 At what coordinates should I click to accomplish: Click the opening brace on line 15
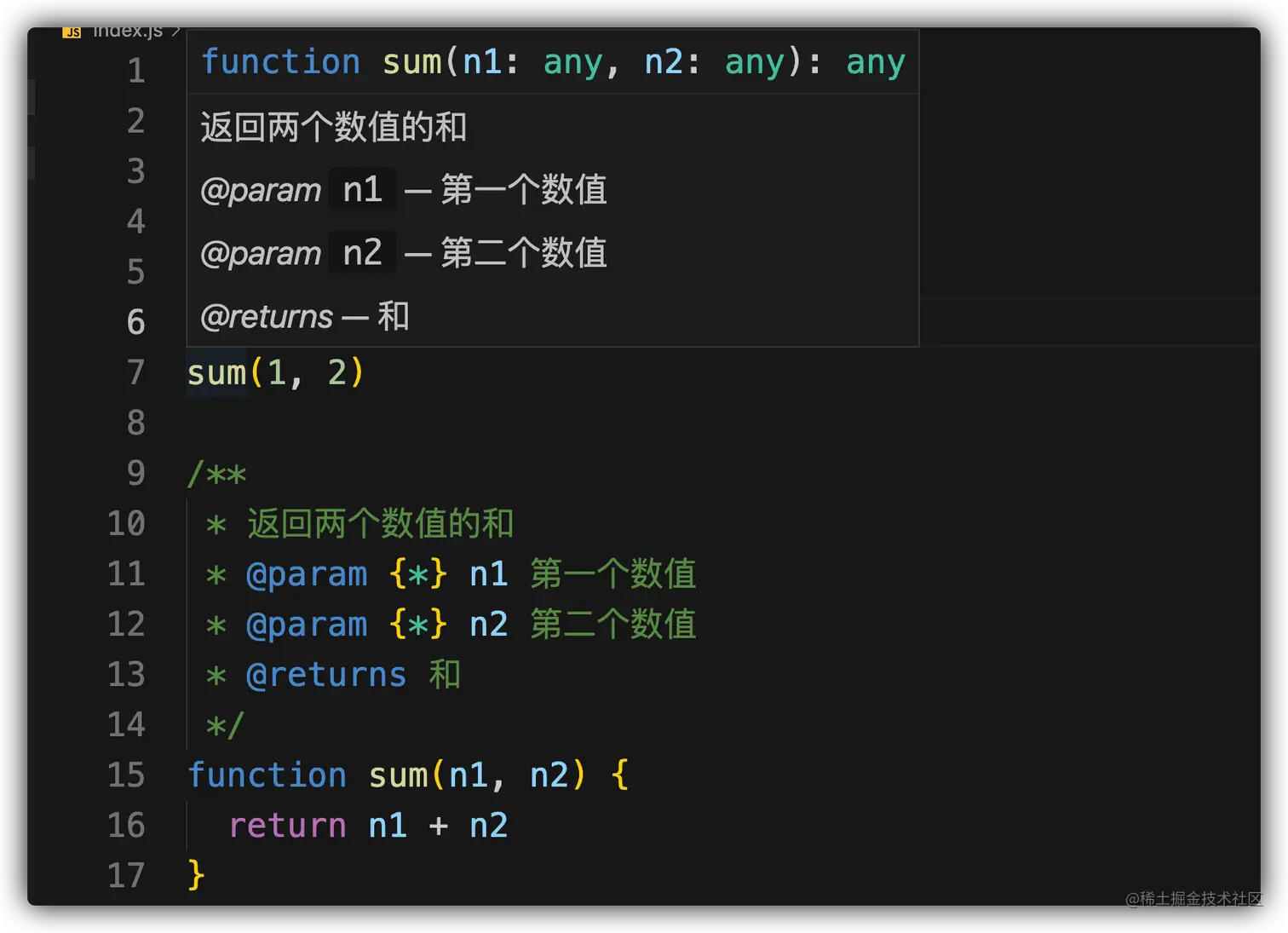[x=619, y=775]
